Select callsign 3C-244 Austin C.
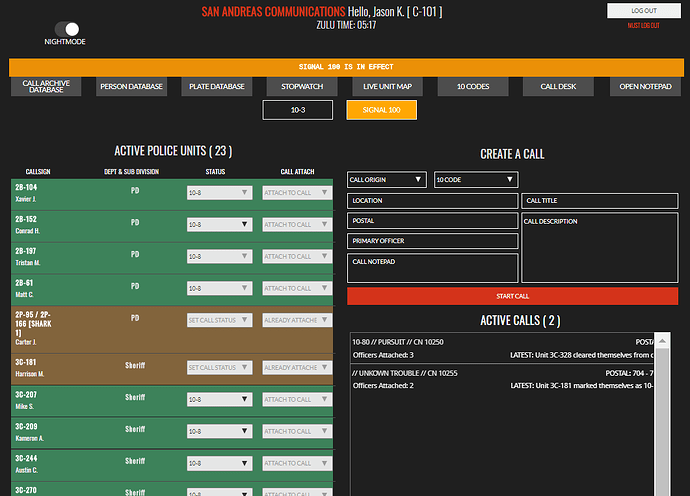This screenshot has height=496, width=690. 26,463
